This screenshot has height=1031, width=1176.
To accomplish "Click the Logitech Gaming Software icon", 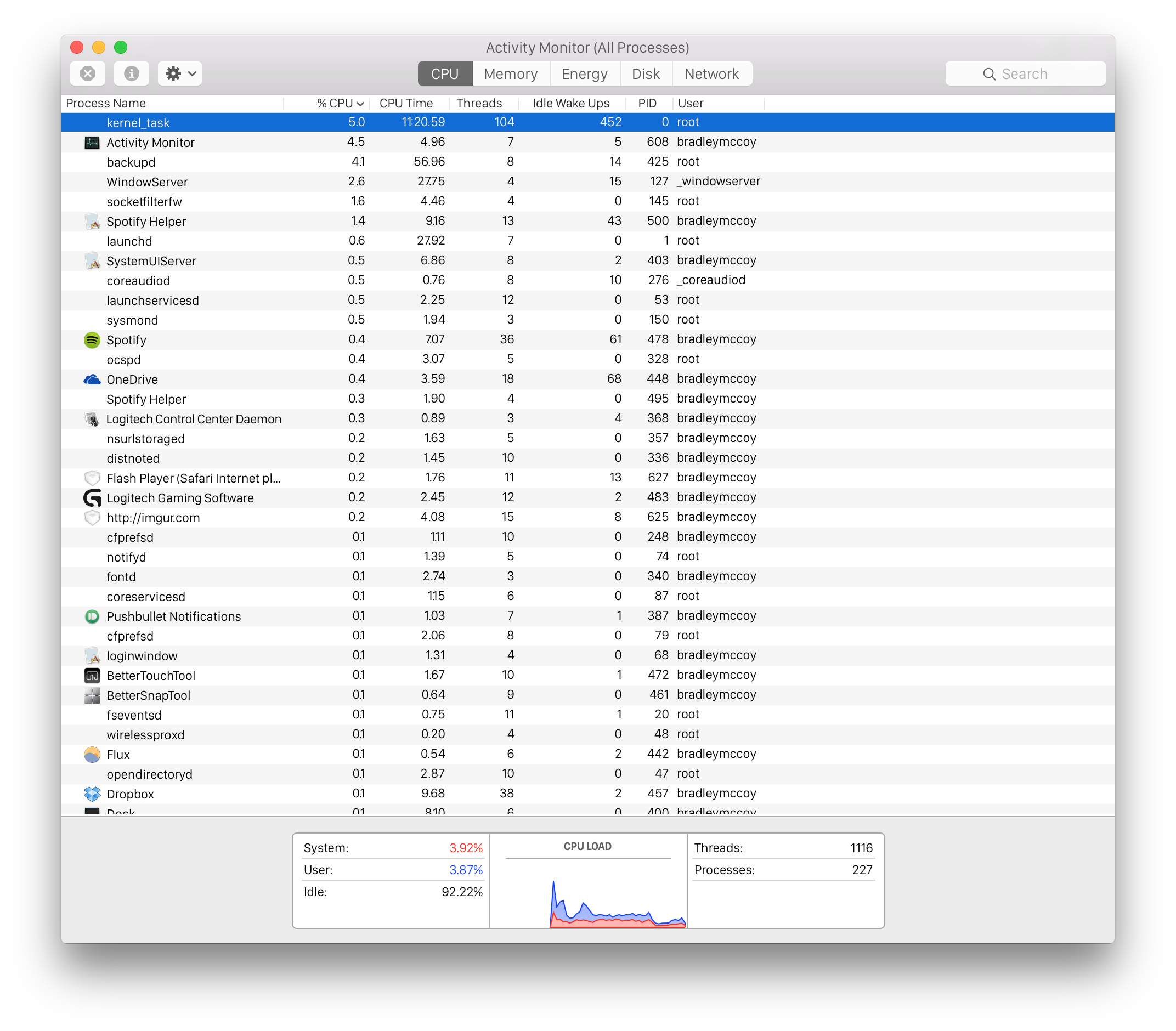I will (92, 498).
